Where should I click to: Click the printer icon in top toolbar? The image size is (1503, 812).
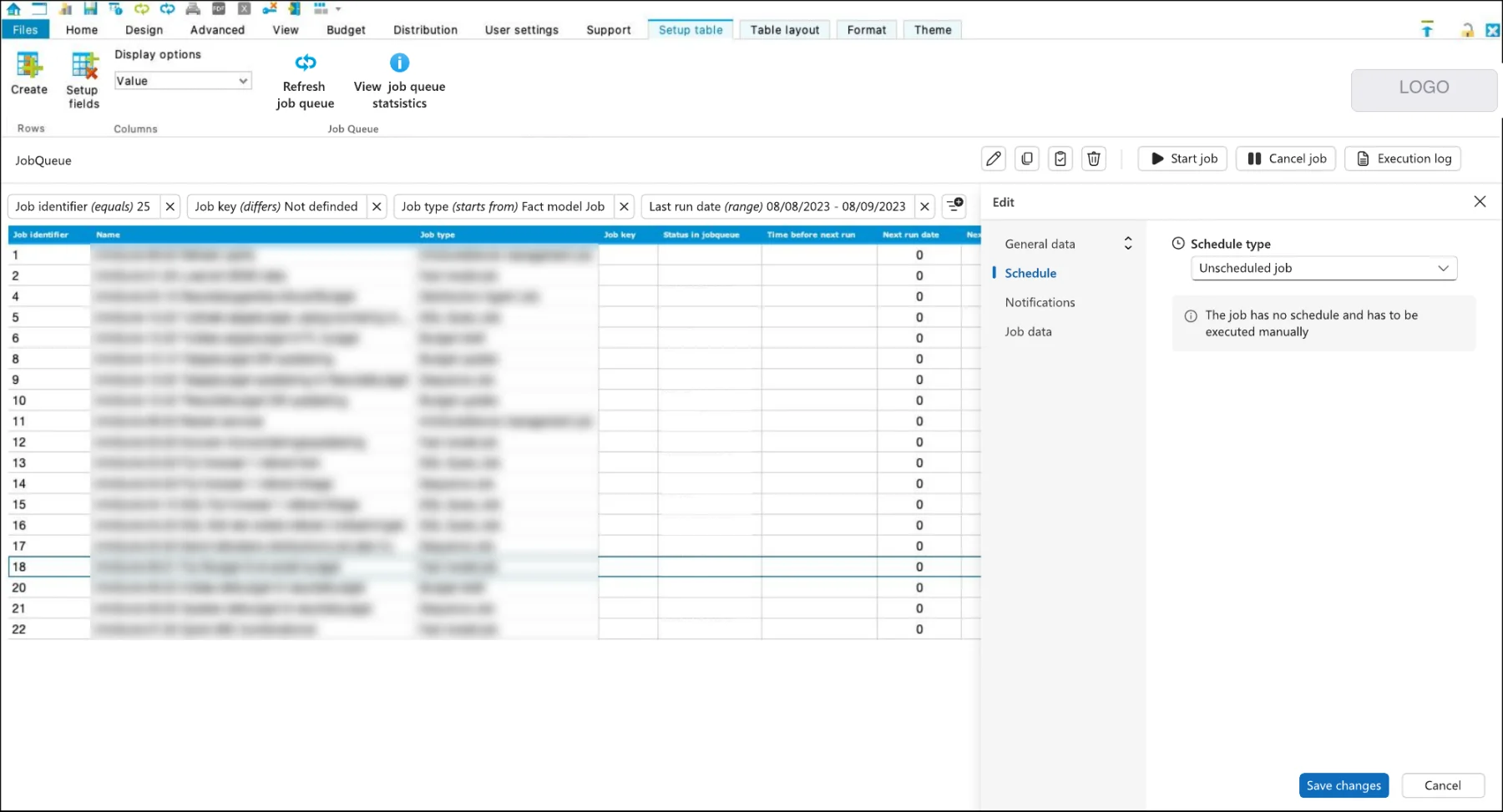(193, 8)
